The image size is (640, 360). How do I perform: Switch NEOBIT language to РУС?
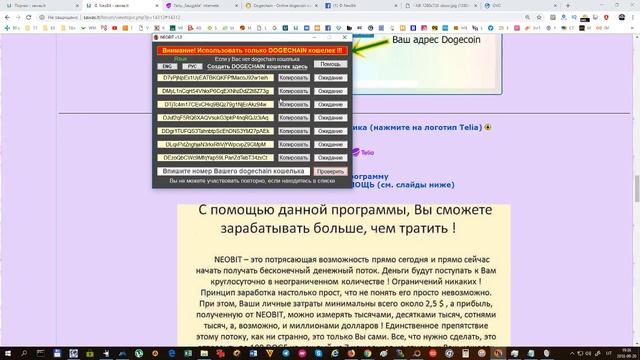pyautogui.click(x=192, y=67)
